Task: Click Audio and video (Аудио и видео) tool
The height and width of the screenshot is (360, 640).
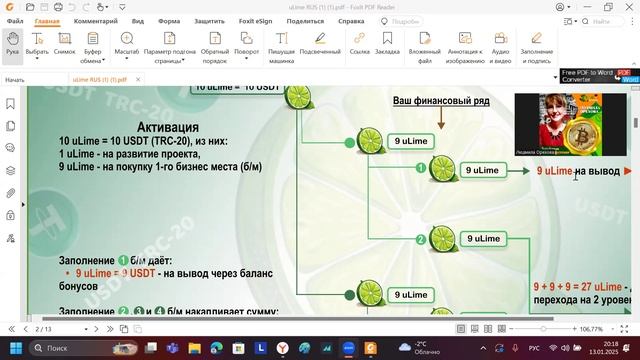Action: (500, 47)
